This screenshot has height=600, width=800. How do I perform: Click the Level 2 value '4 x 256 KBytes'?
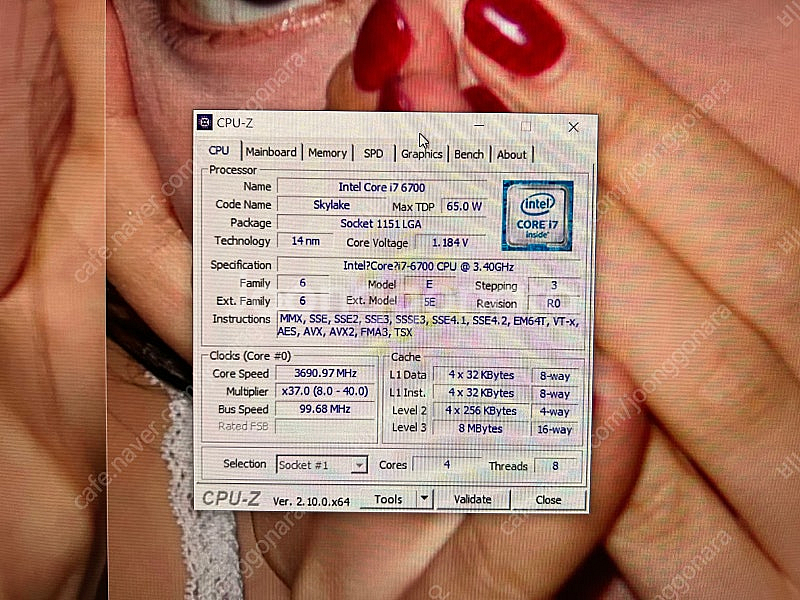click(481, 411)
